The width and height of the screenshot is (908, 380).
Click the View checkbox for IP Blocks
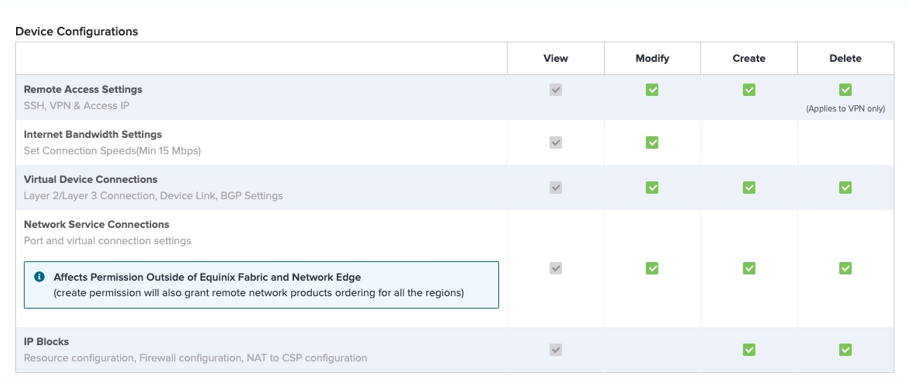click(x=555, y=350)
